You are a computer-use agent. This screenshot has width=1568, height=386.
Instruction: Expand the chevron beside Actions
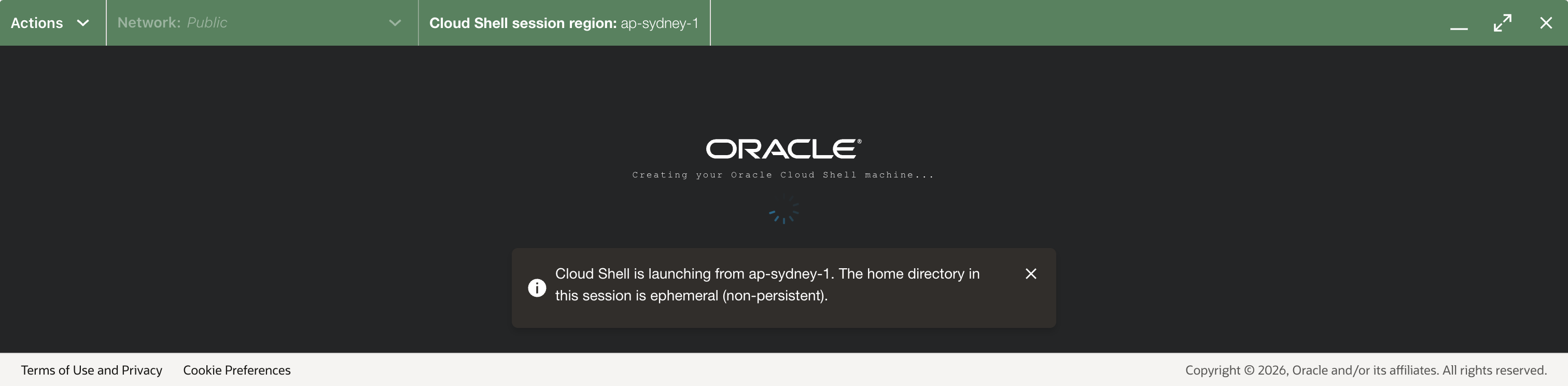[83, 23]
